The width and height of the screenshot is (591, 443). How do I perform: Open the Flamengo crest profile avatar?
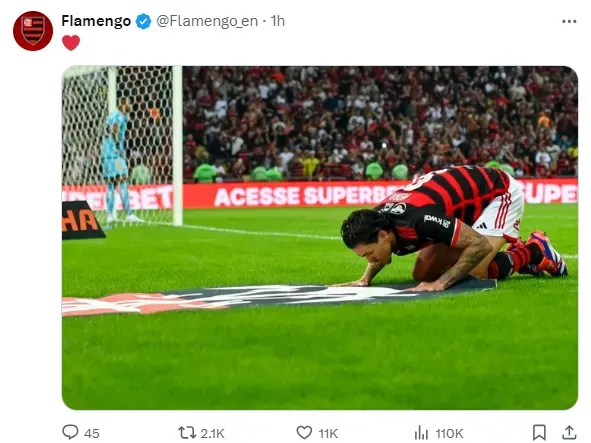coord(33,31)
